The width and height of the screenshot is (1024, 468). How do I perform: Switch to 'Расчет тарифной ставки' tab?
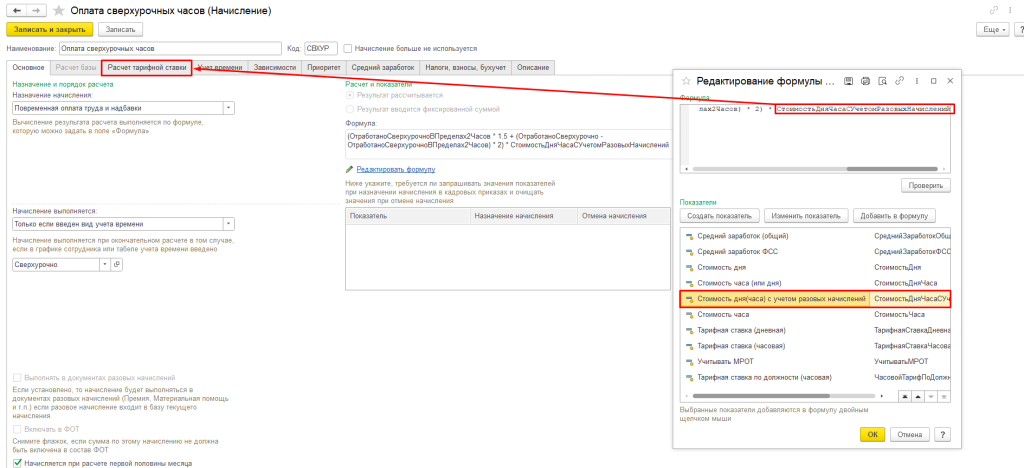click(x=147, y=67)
